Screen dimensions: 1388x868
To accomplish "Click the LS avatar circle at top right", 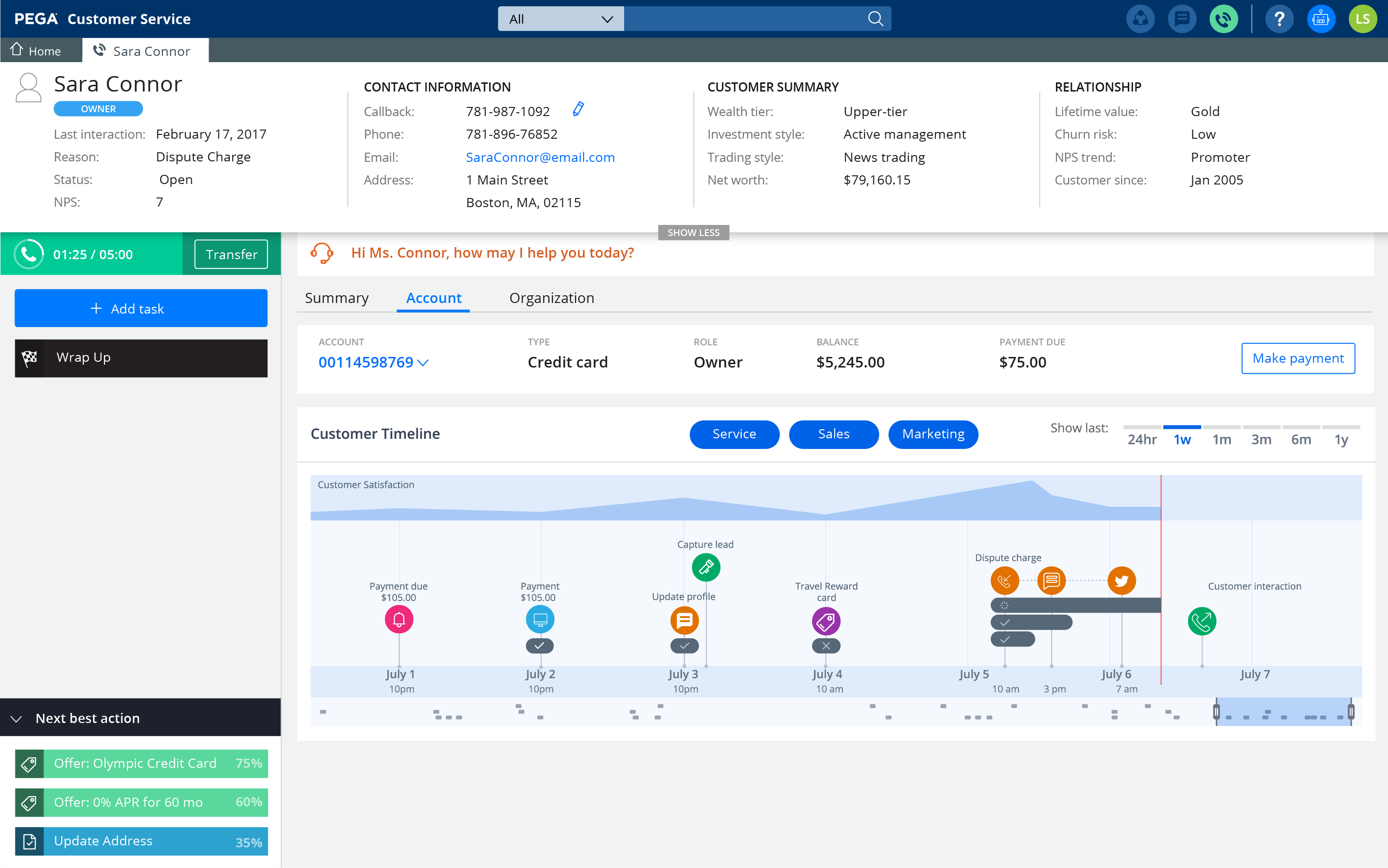I will tap(1363, 18).
